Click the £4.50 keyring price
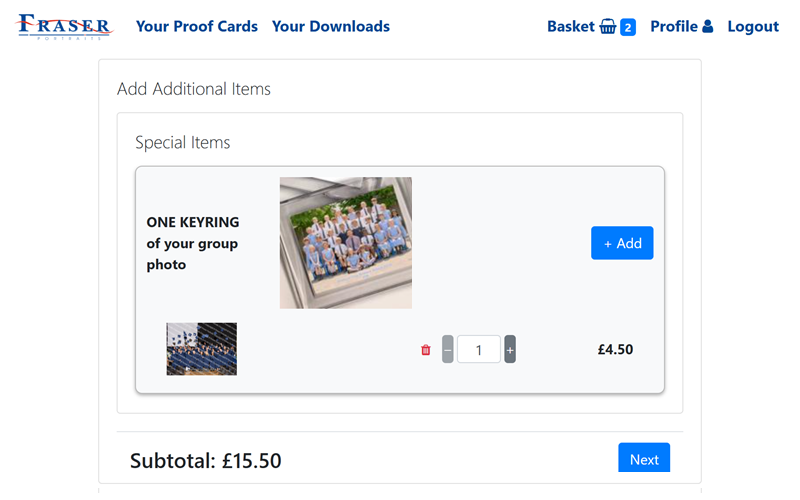The image size is (800, 500). [615, 350]
